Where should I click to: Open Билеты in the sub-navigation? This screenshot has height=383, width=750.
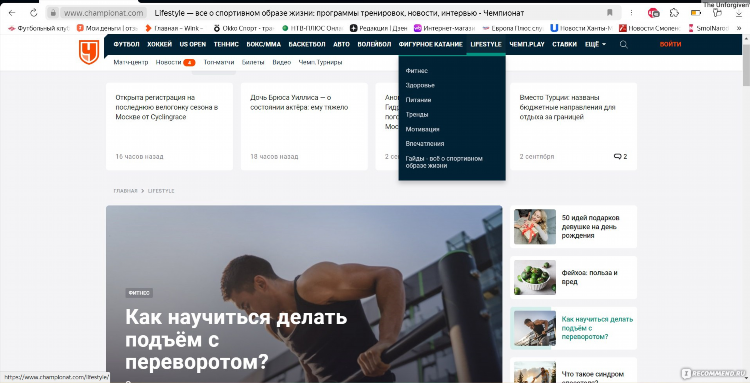(x=253, y=62)
